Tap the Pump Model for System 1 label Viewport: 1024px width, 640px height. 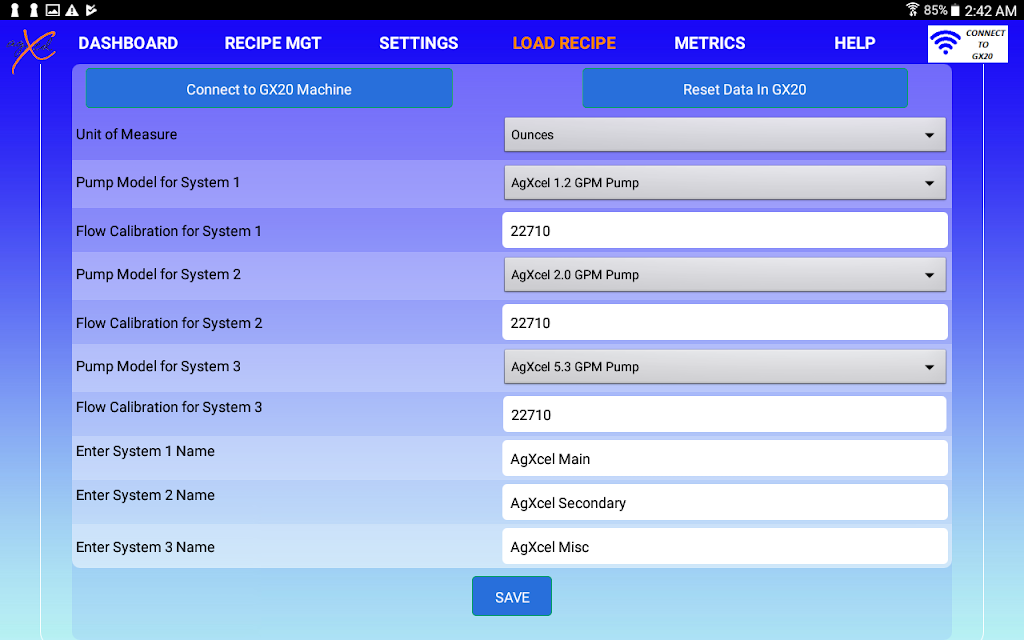[x=158, y=183]
